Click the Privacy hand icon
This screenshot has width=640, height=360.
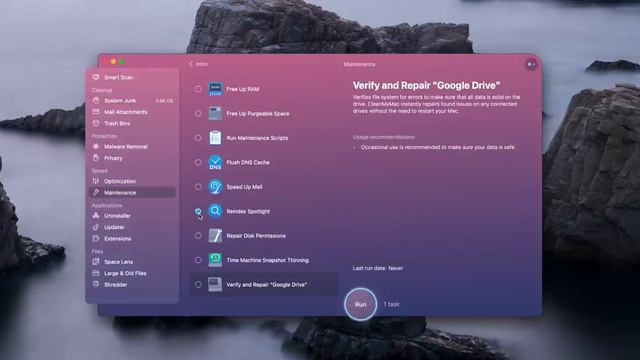[x=96, y=158]
